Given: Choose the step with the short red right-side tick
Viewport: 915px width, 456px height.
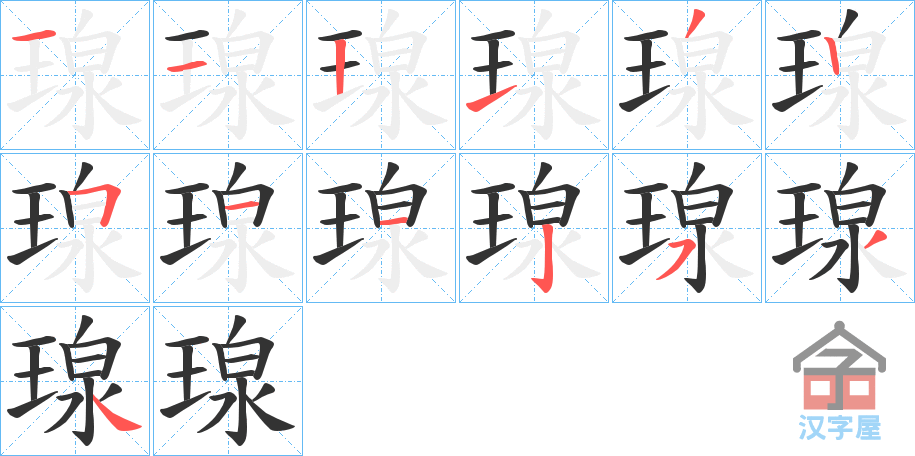Looking at the screenshot, I should coord(839,228).
